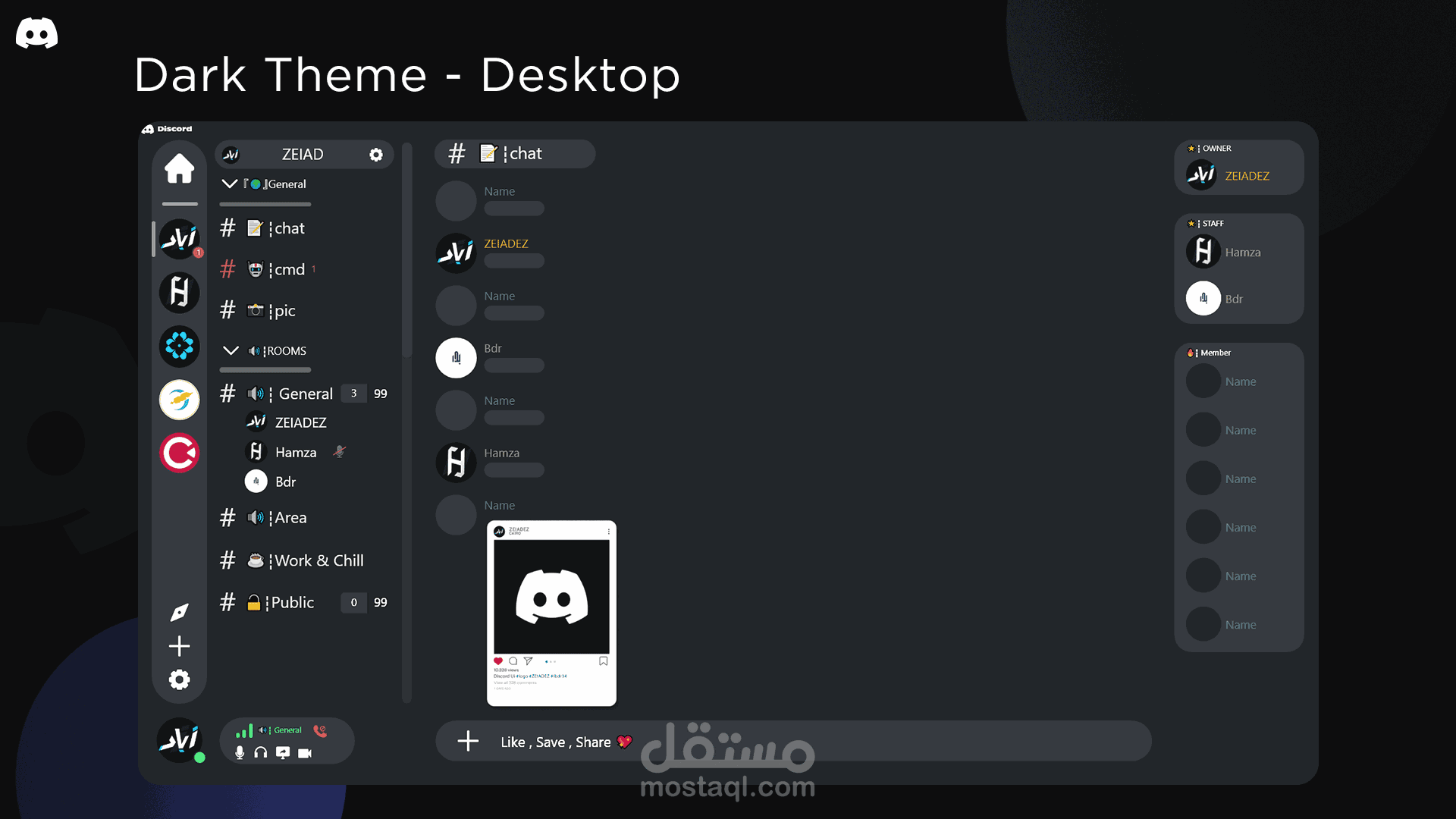Screen dimensions: 1456x819
Task: Open user settings gear in sidebar
Action: [x=179, y=679]
